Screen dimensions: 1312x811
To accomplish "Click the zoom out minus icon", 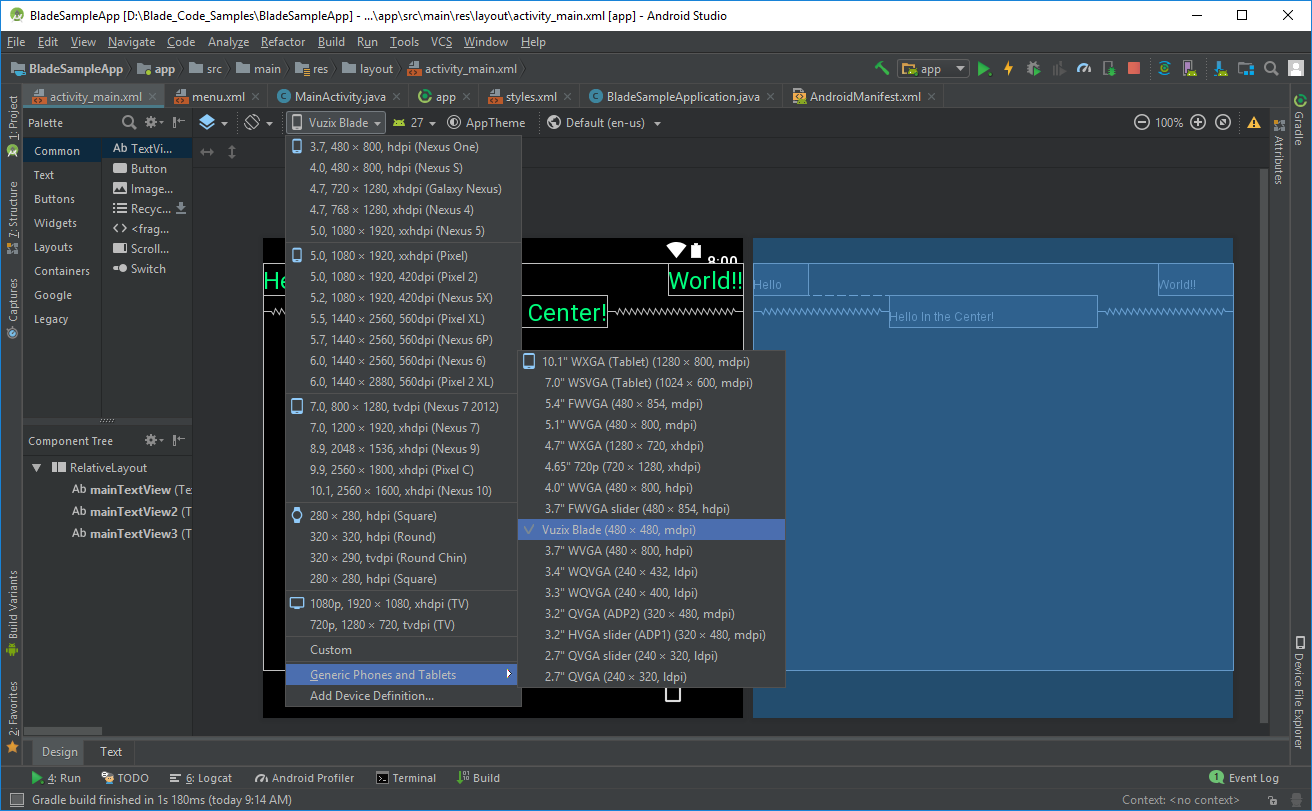I will (1142, 122).
